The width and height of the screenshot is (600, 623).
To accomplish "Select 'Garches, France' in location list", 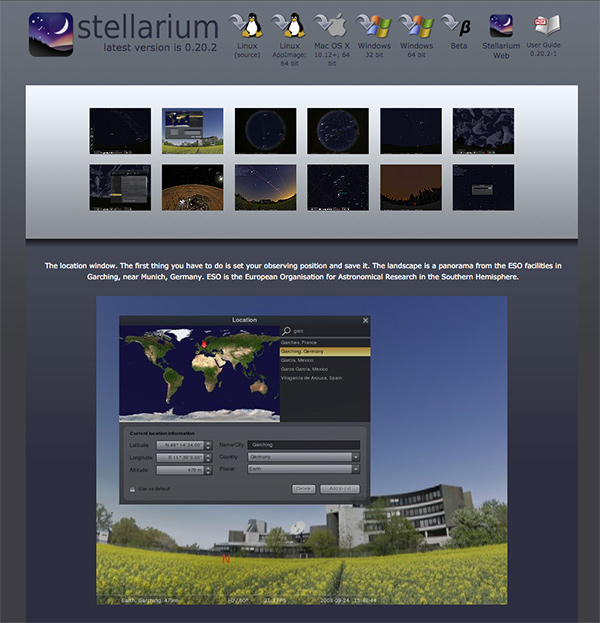I will [x=325, y=342].
